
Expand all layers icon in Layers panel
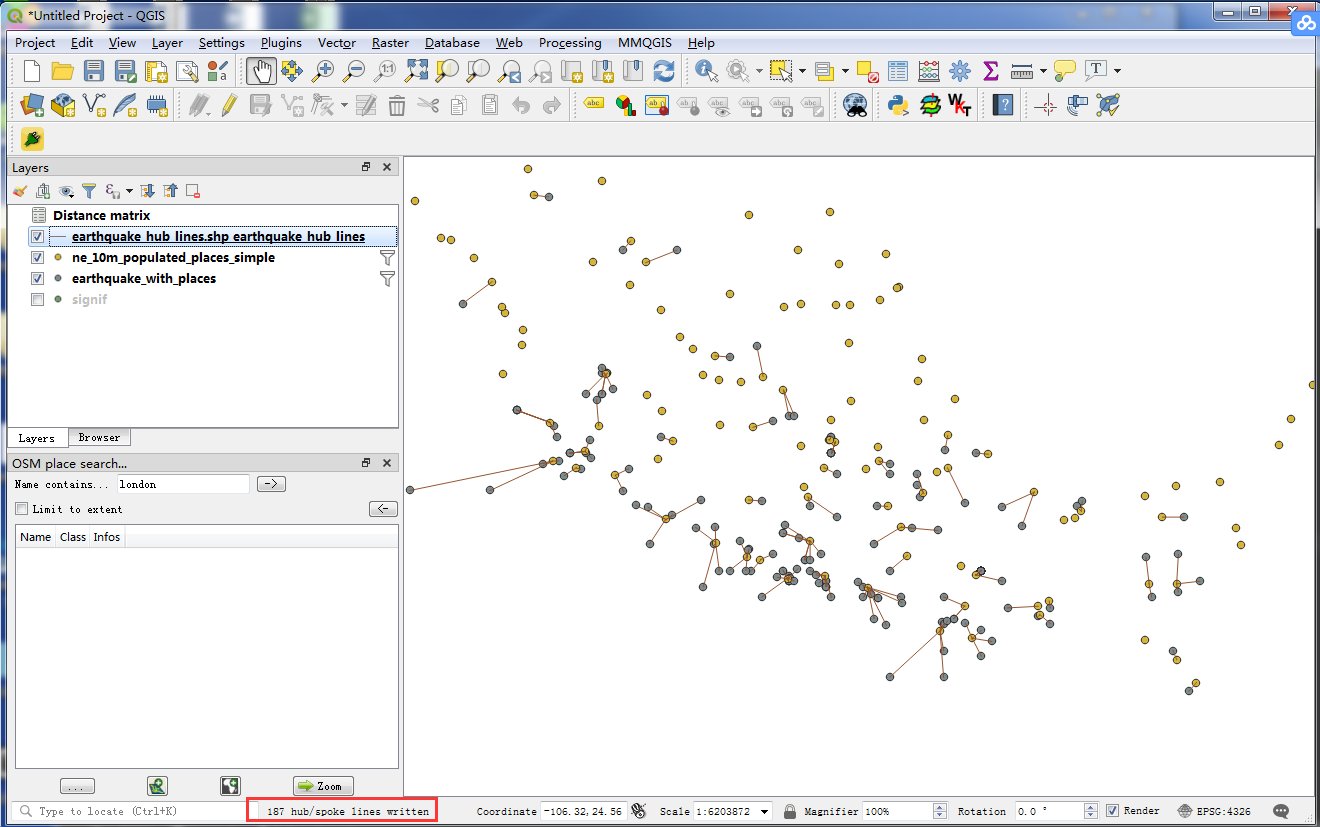(x=148, y=190)
